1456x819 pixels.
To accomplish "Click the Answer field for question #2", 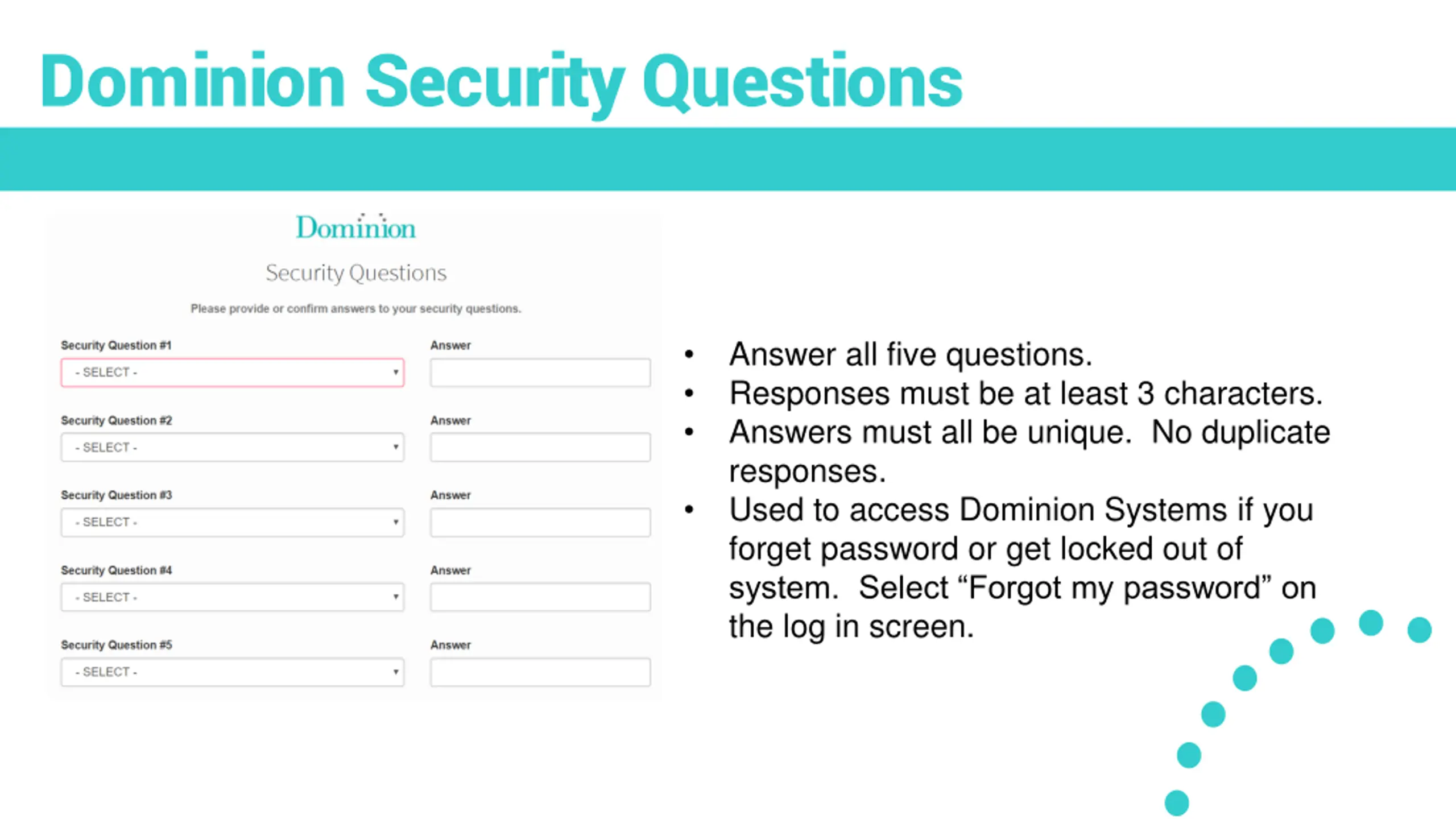I will pyautogui.click(x=540, y=448).
